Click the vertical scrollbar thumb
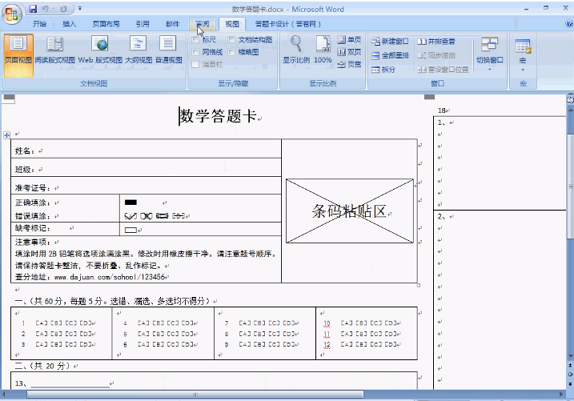This screenshot has height=401, width=574. point(570,186)
